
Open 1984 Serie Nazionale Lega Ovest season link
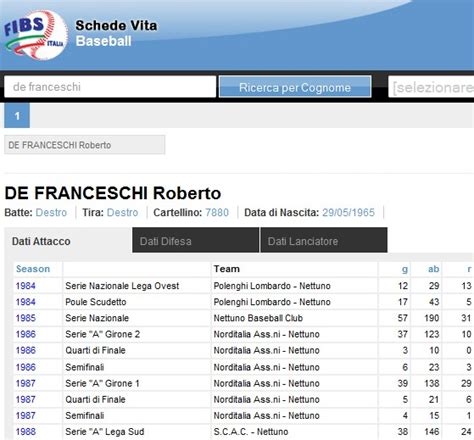(x=25, y=286)
